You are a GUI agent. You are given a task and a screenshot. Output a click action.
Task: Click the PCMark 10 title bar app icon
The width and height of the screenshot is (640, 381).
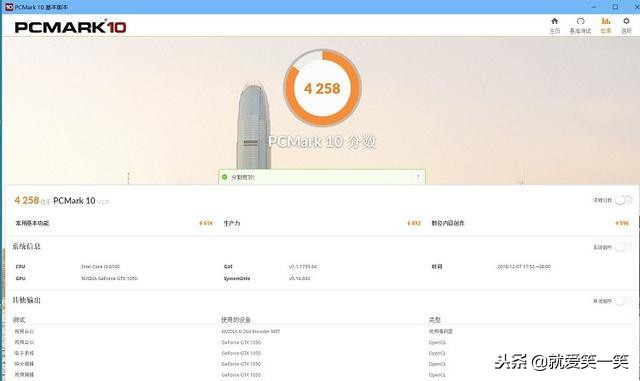coord(9,7)
